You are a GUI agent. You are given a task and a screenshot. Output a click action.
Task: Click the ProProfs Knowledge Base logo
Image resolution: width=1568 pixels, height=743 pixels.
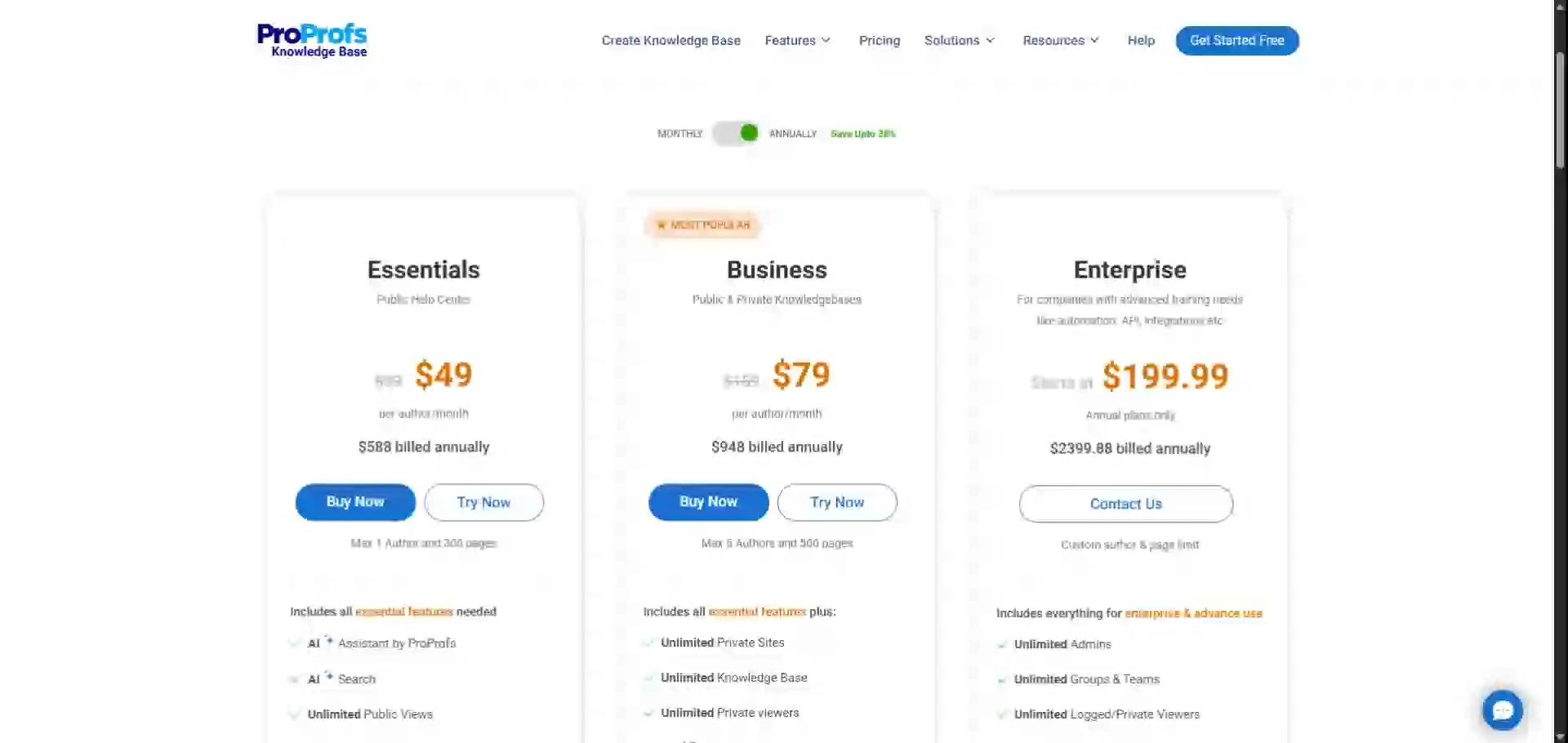[x=312, y=41]
